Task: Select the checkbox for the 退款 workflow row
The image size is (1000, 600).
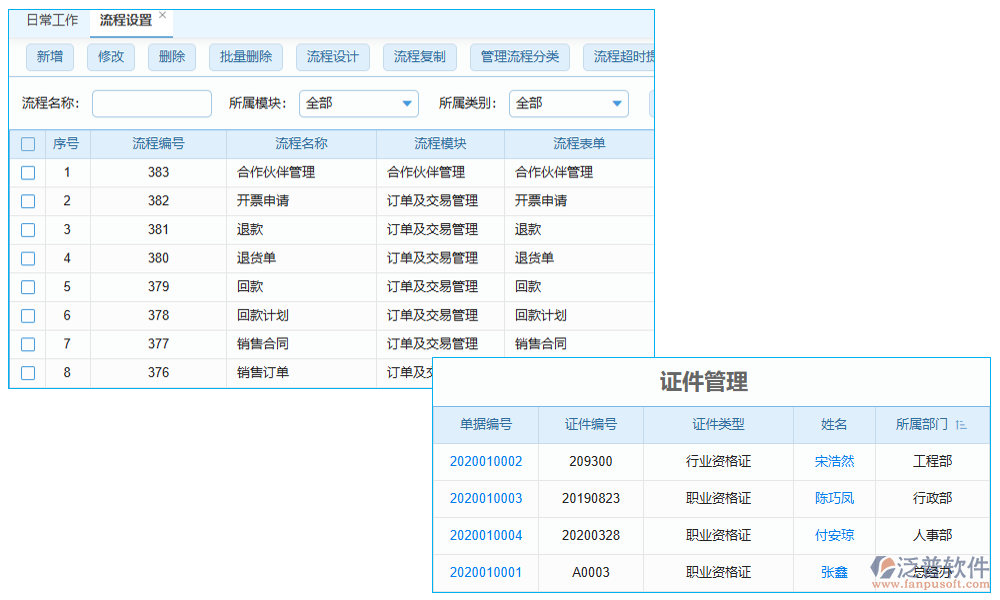Action: [27, 229]
